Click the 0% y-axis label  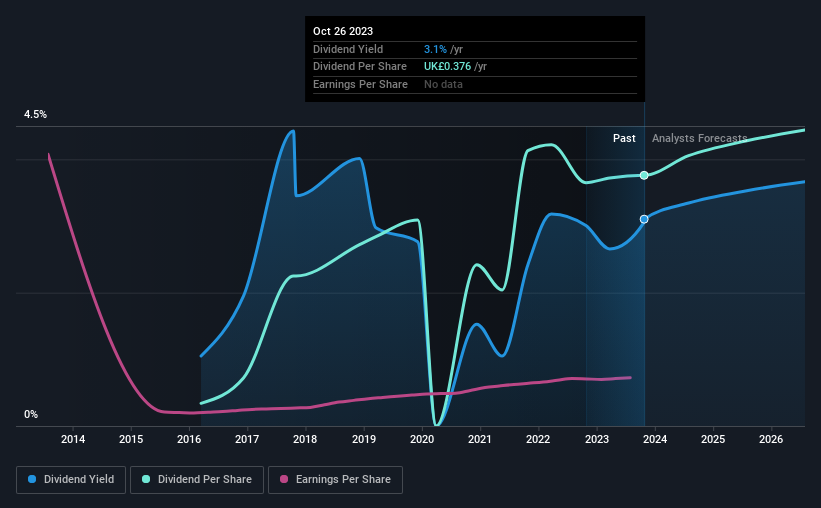pos(31,415)
